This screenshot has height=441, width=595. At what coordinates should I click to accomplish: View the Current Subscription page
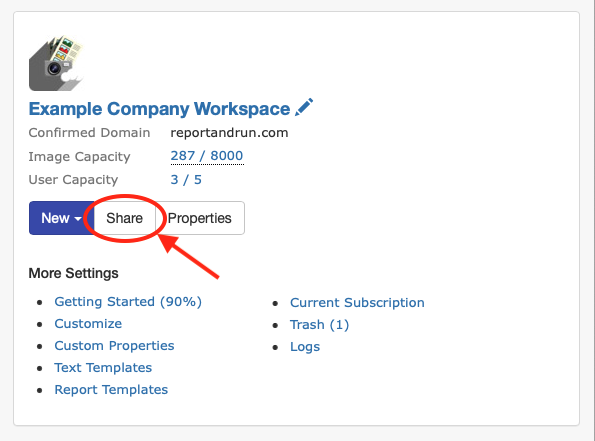(x=357, y=302)
